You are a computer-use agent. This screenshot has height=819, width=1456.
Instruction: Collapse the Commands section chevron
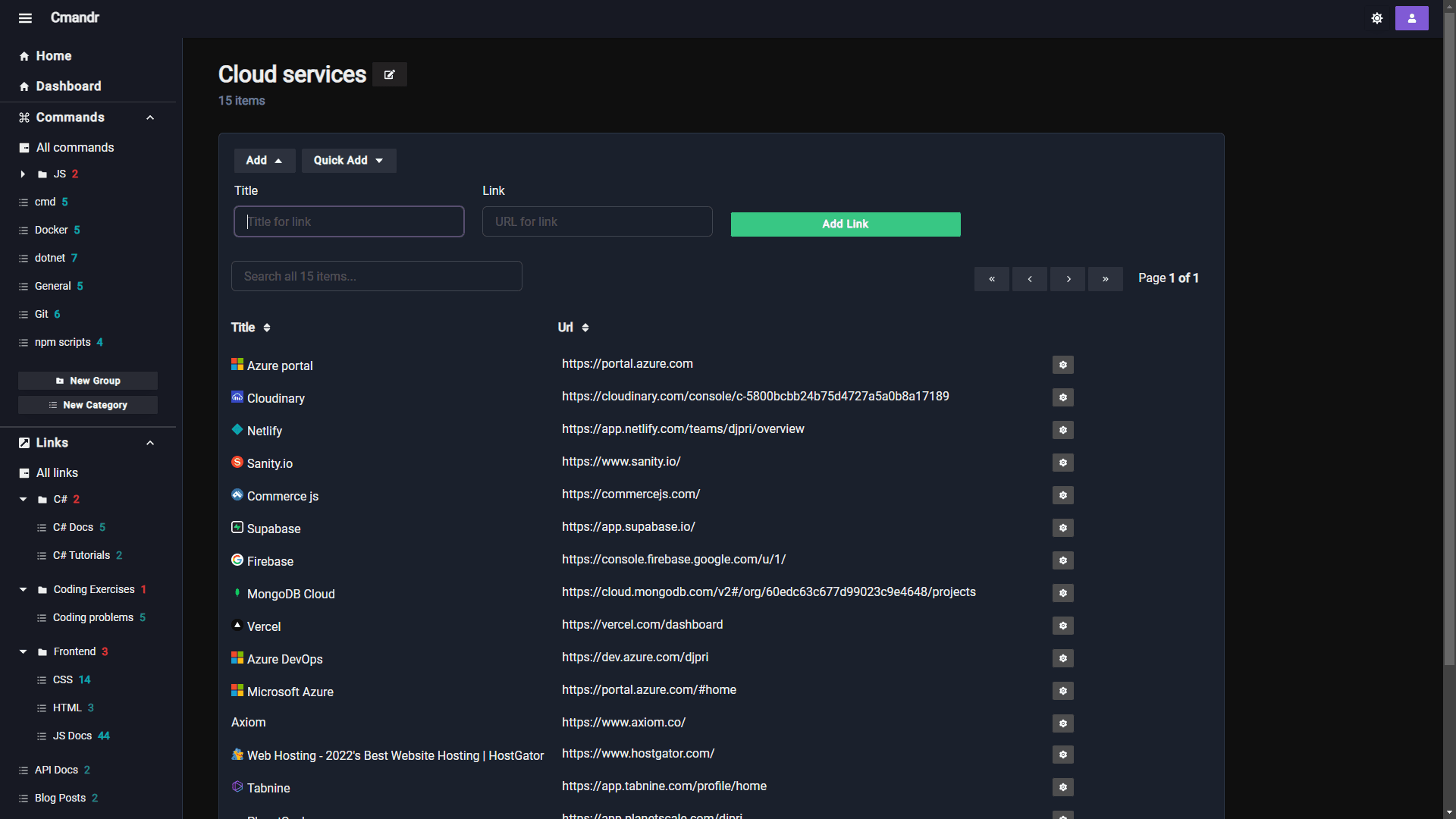pyautogui.click(x=150, y=118)
